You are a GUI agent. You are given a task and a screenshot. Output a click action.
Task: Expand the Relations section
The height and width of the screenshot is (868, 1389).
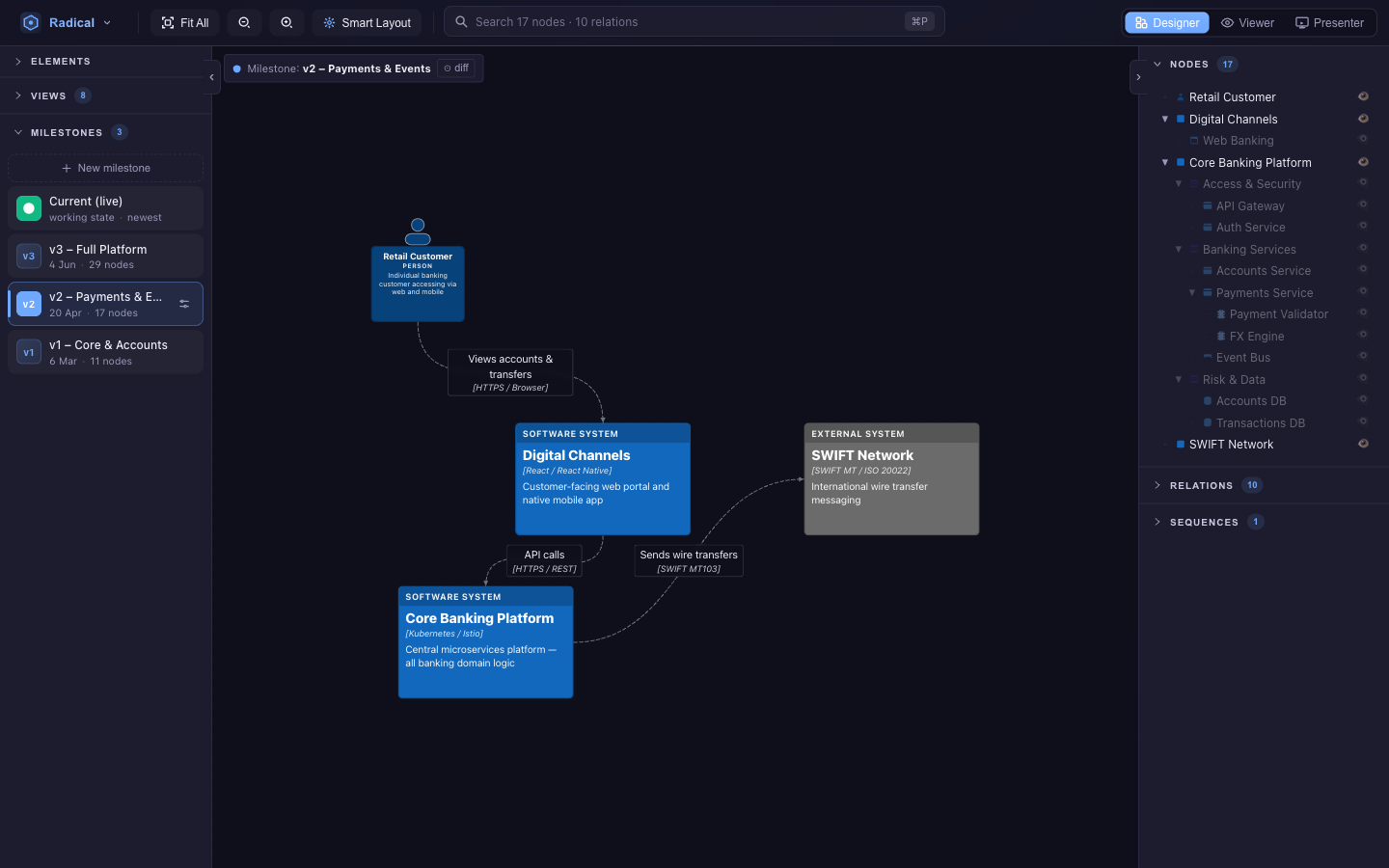pos(1264,485)
